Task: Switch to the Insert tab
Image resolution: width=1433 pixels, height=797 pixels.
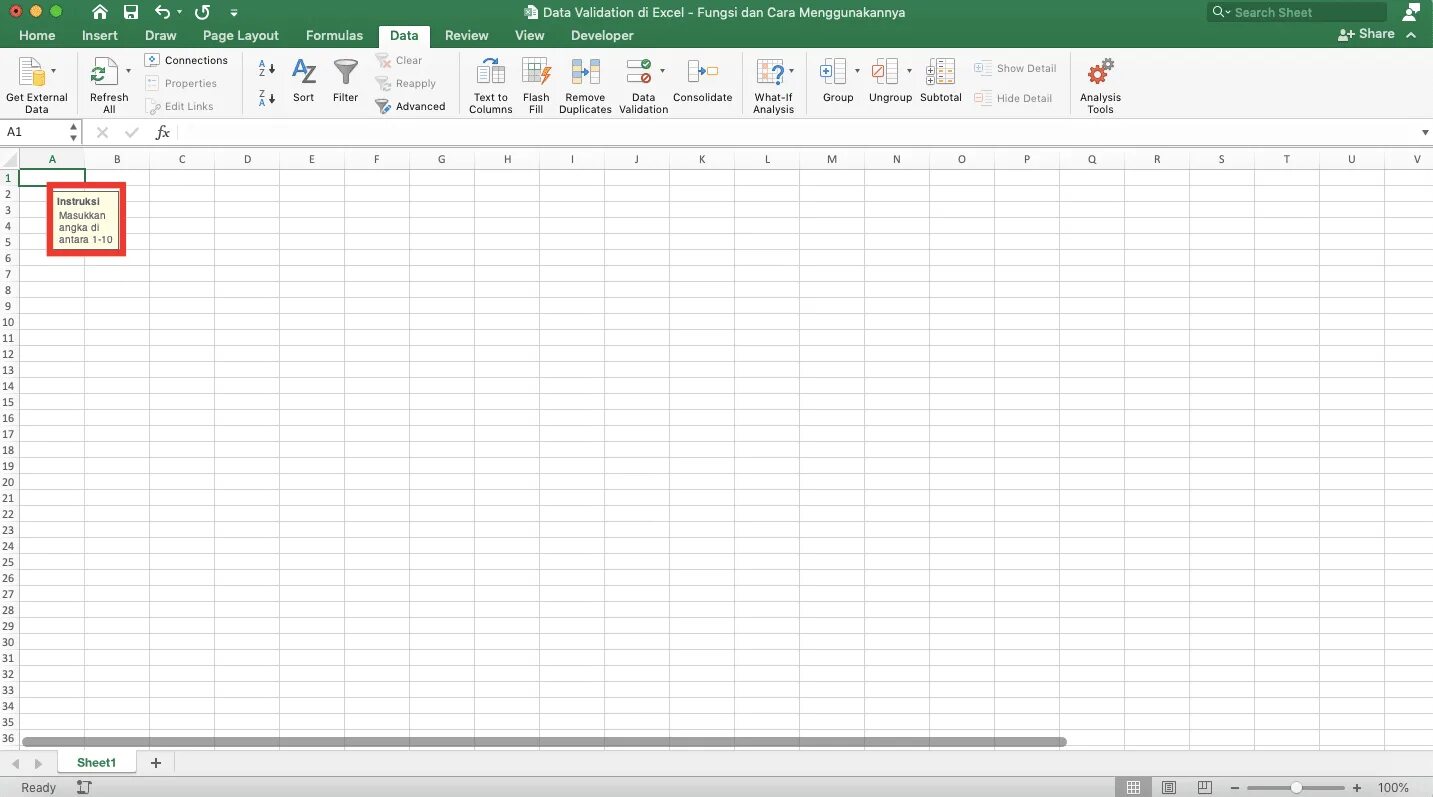Action: (x=99, y=35)
